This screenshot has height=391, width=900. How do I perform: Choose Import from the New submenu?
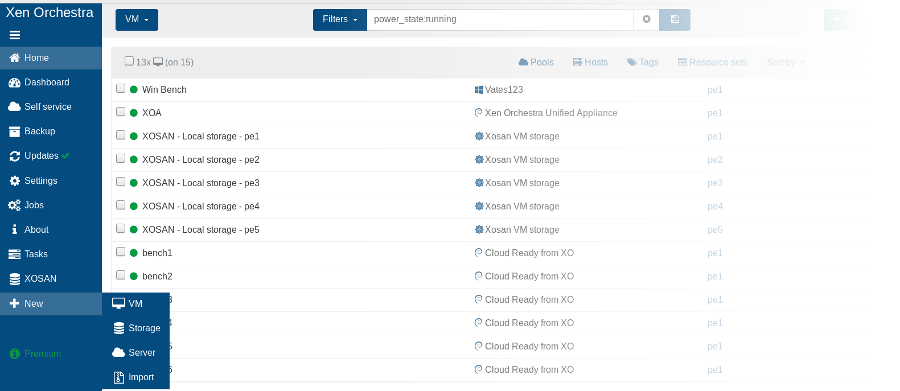(137, 377)
